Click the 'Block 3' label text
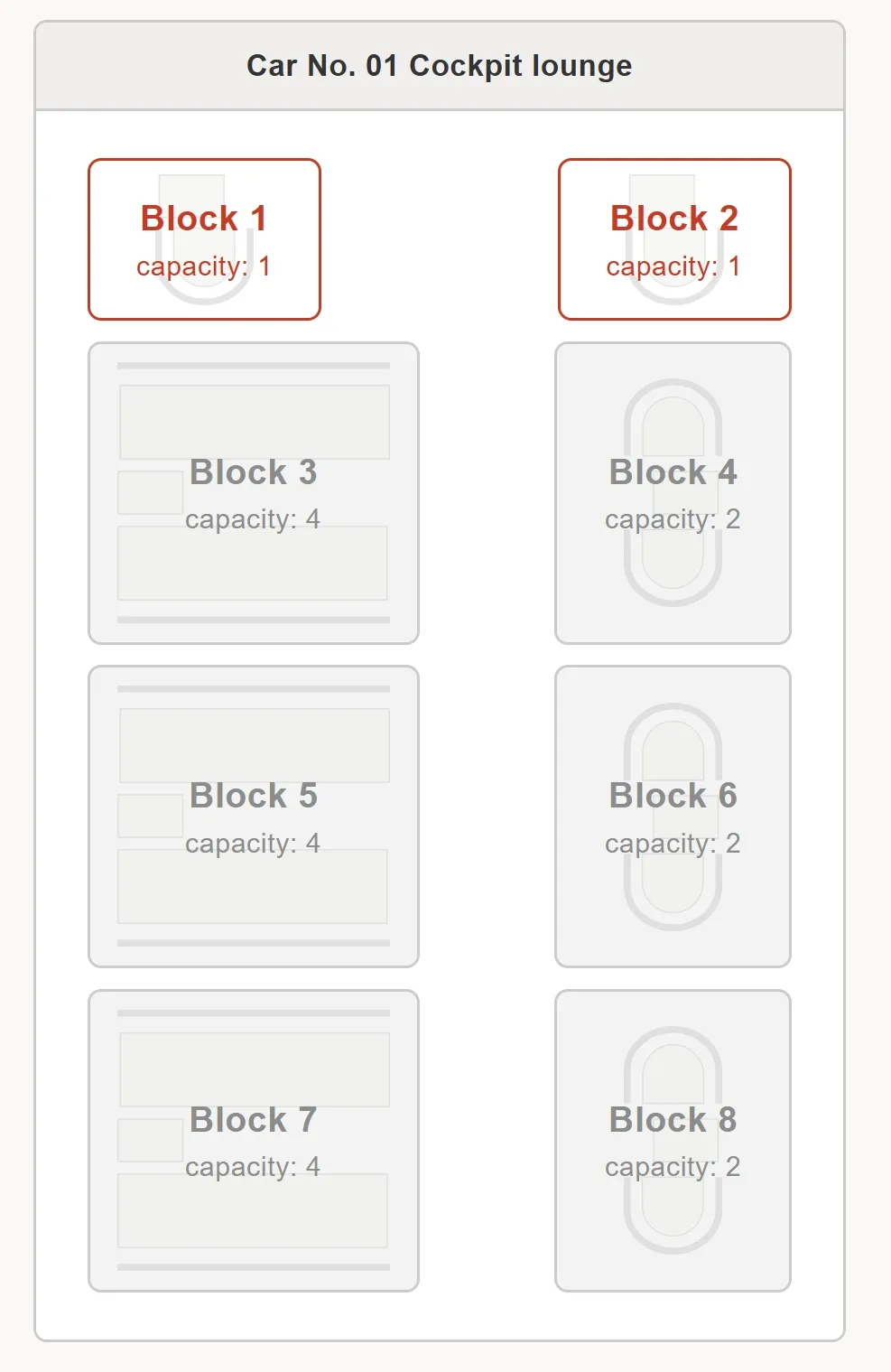 point(254,472)
